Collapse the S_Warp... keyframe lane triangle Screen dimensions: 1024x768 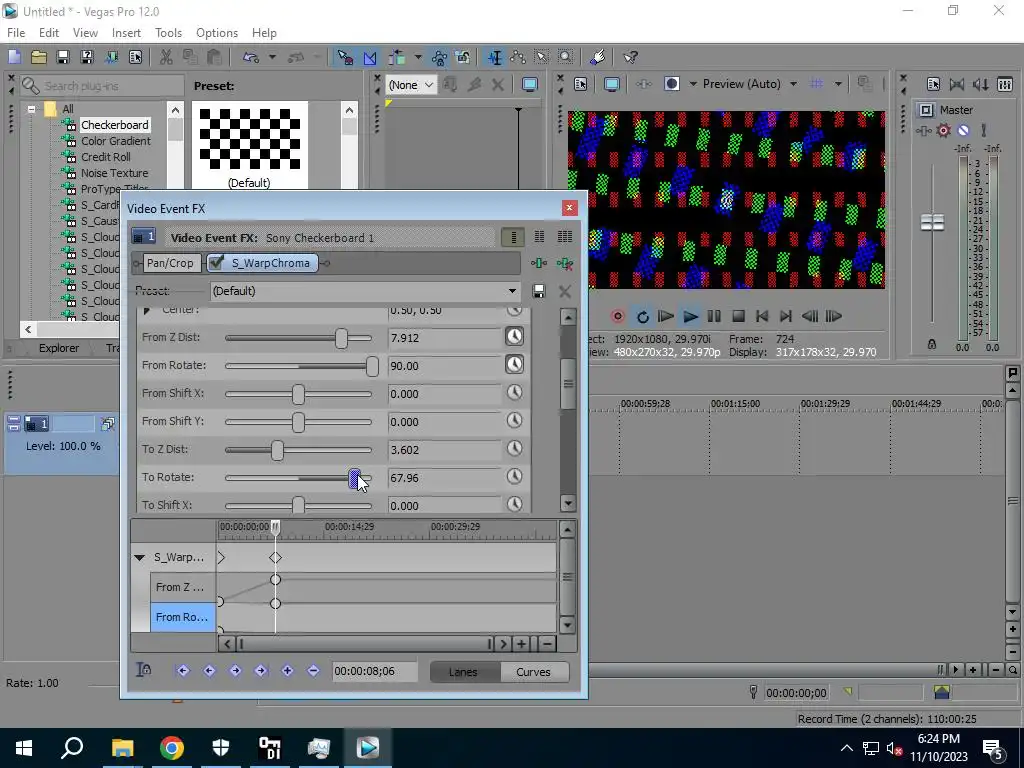coord(139,558)
